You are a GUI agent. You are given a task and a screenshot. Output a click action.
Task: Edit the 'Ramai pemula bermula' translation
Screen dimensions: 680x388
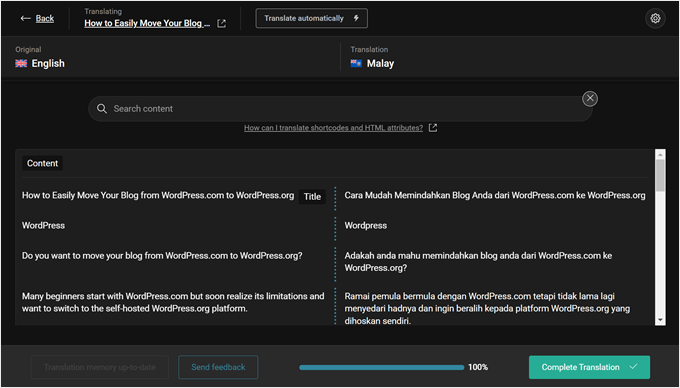[487, 309]
